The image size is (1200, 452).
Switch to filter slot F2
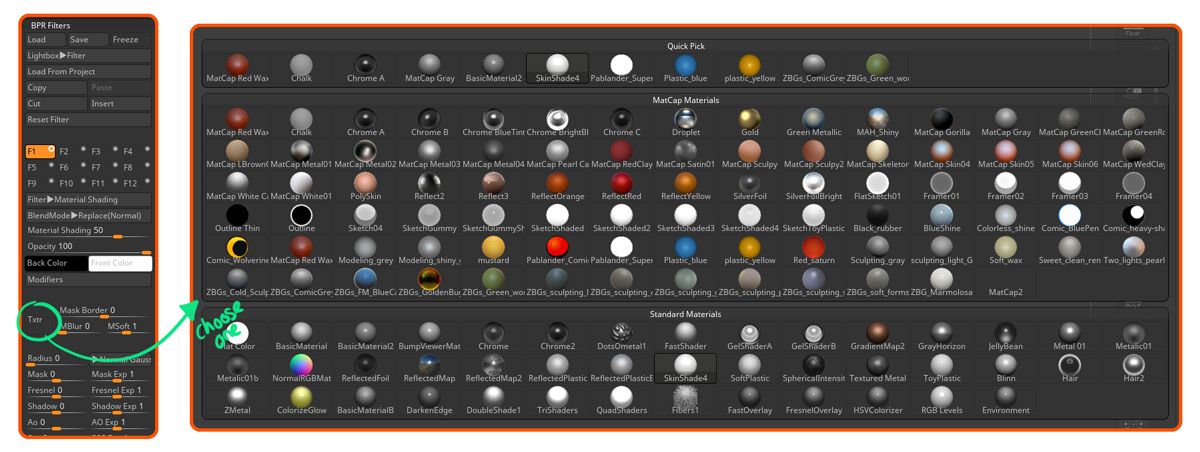(x=71, y=152)
